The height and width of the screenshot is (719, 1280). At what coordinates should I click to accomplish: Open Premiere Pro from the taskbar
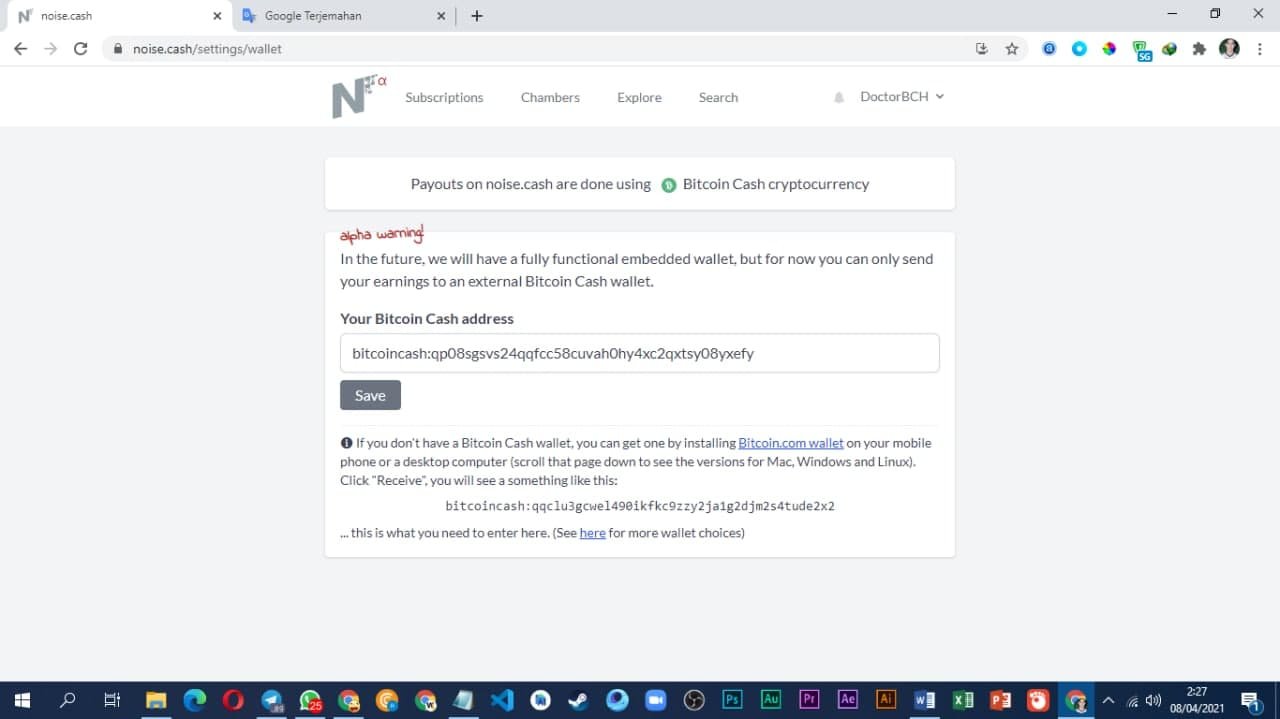coord(809,700)
